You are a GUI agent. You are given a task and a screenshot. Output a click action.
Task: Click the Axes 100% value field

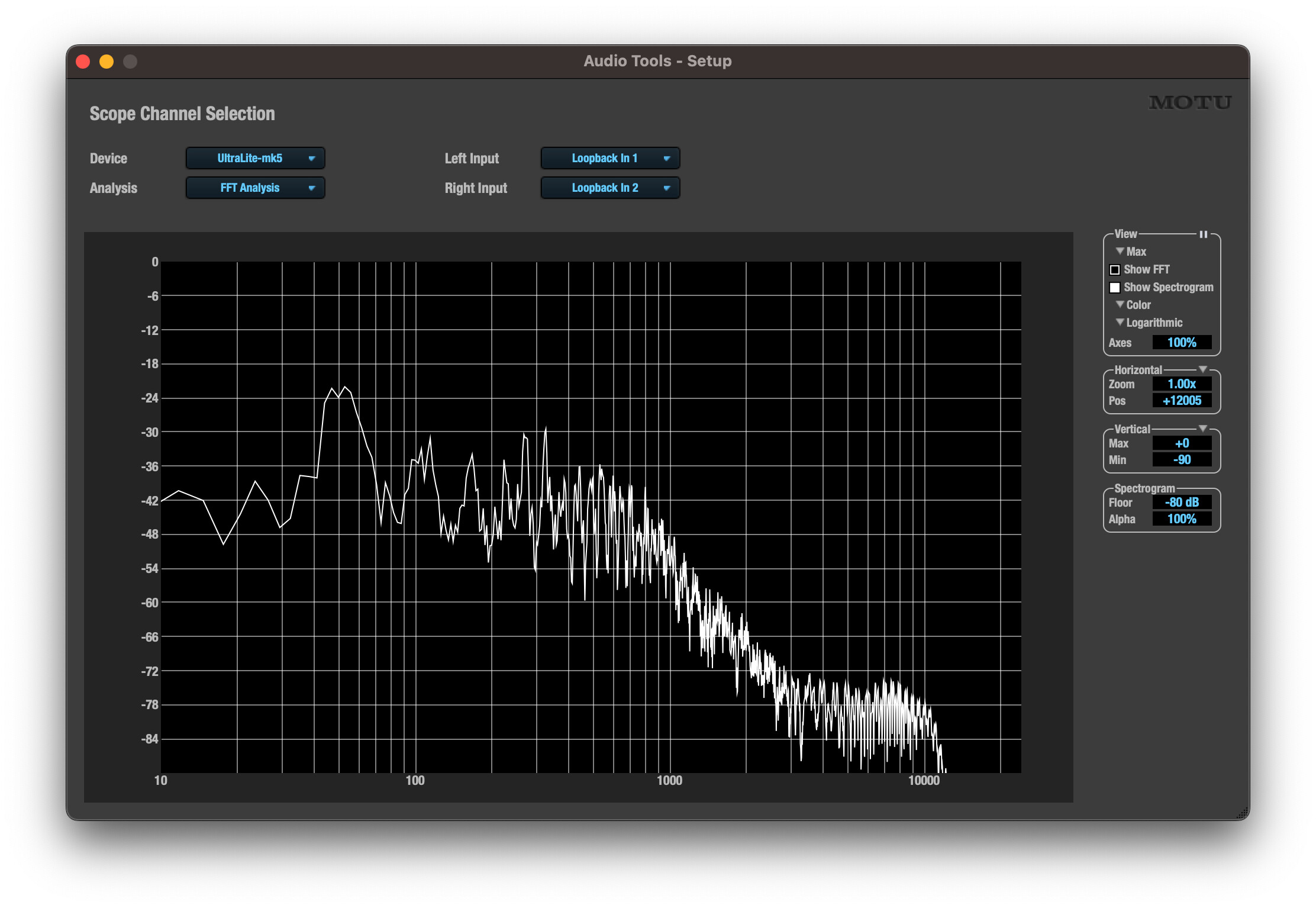coord(1182,343)
